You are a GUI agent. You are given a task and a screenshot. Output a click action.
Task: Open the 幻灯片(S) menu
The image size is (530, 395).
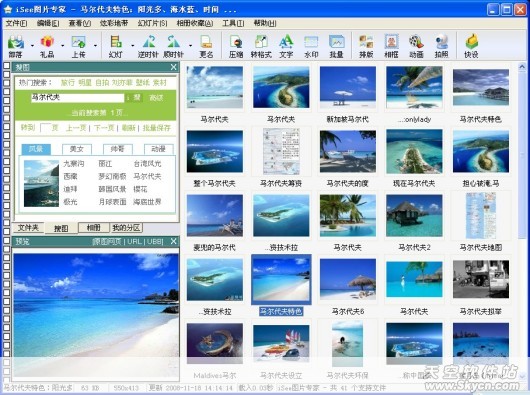[x=152, y=23]
